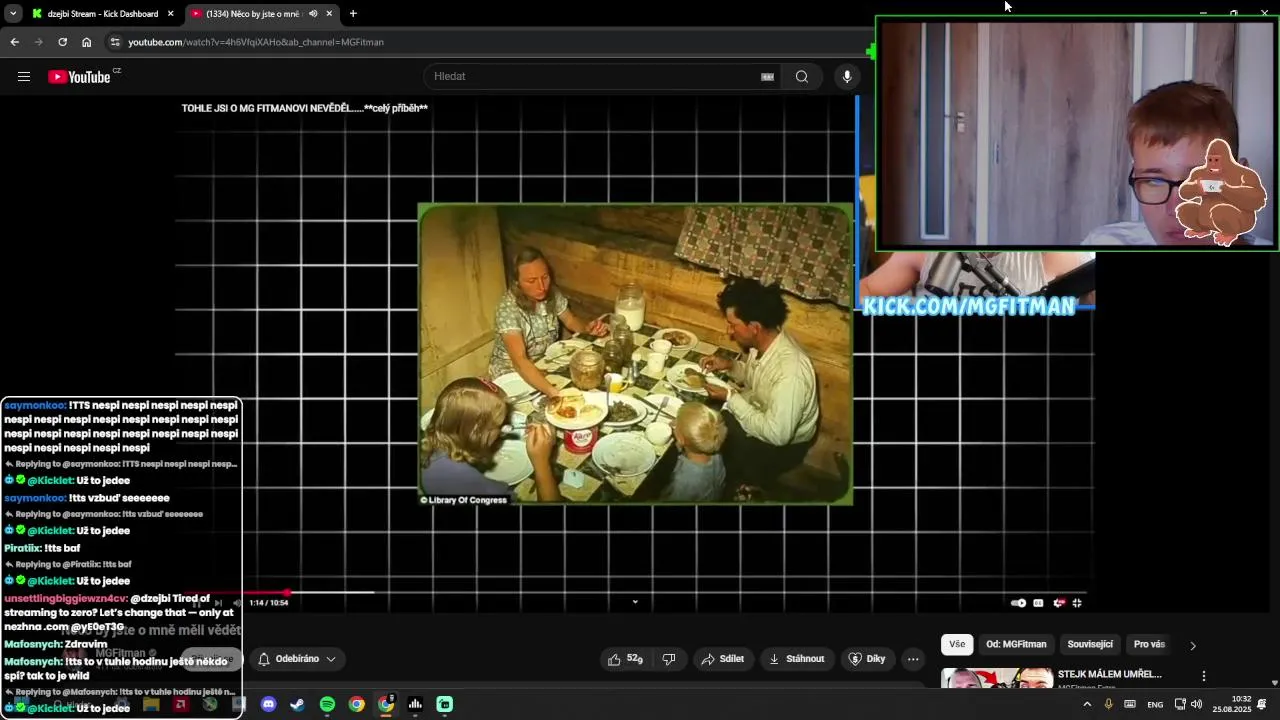Click the video frame to pause
This screenshot has width=1280, height=720.
[x=635, y=355]
